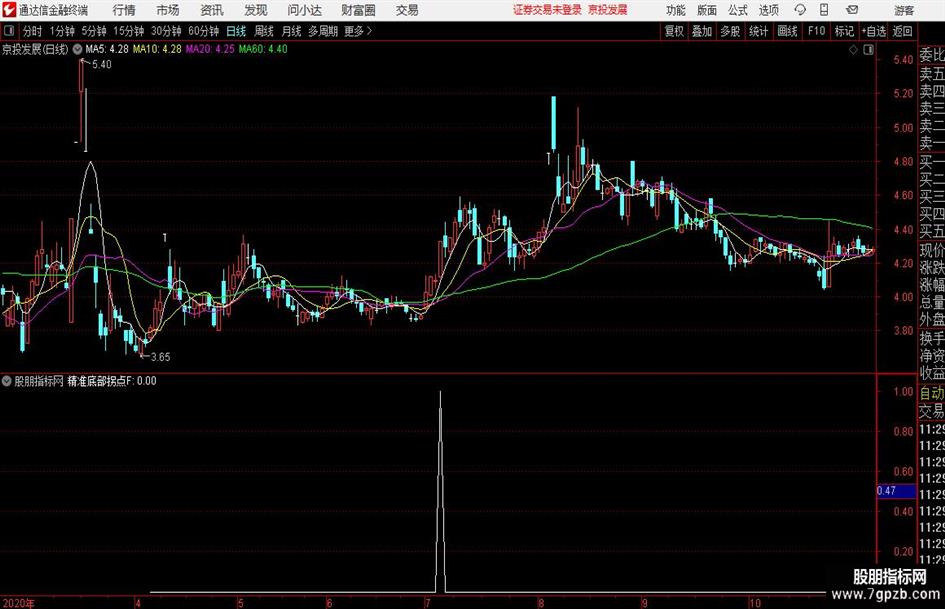Switch to the 1分钟 period tab
This screenshot has height=609, width=945.
62,31
